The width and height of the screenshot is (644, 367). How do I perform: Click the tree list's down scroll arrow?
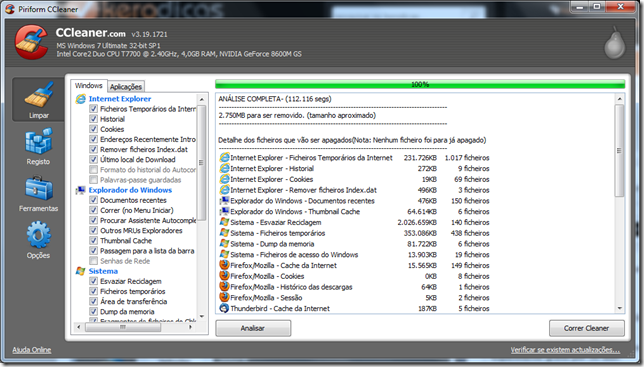(x=202, y=317)
